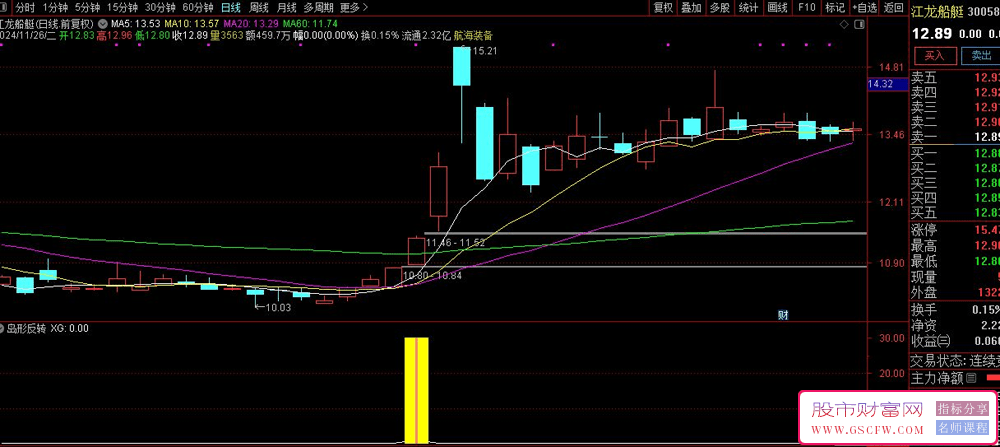1000x447 pixels.
Task: Open the 多股 multi-stock view
Action: pos(719,8)
